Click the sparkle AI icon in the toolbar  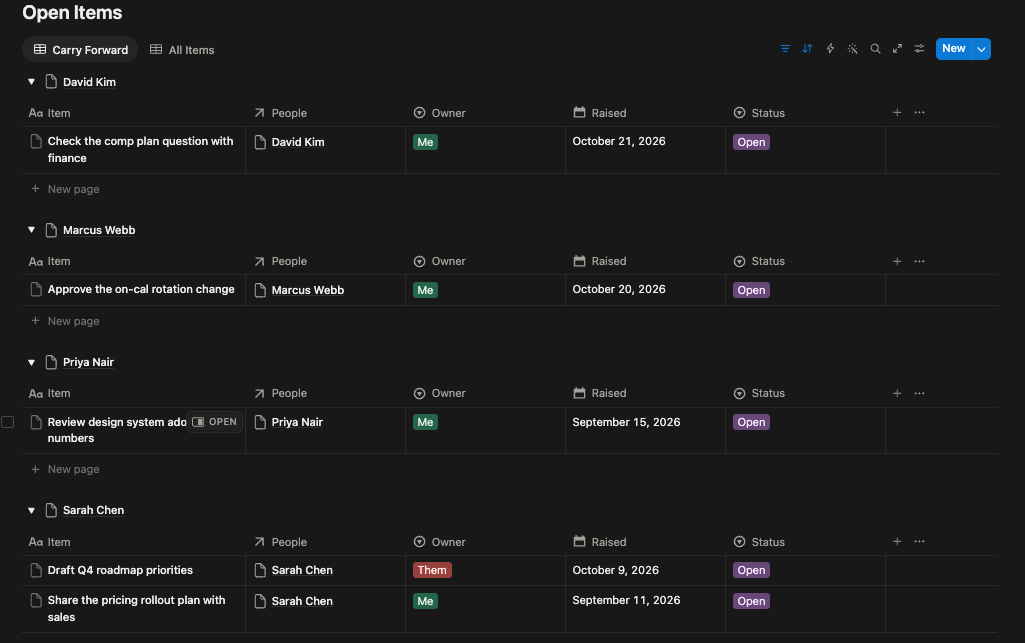[x=852, y=49]
